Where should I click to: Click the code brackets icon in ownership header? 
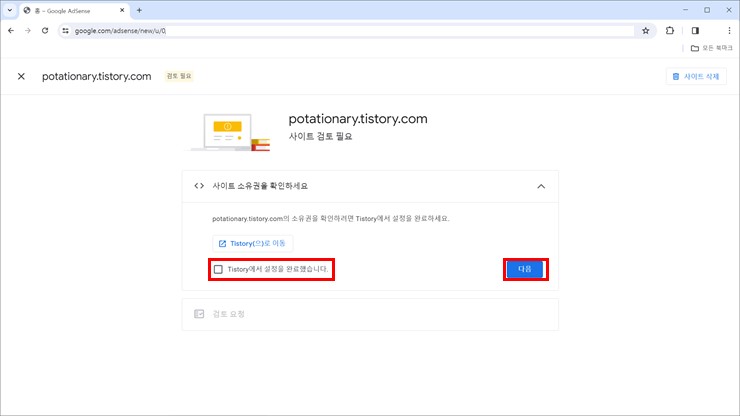pyautogui.click(x=199, y=186)
